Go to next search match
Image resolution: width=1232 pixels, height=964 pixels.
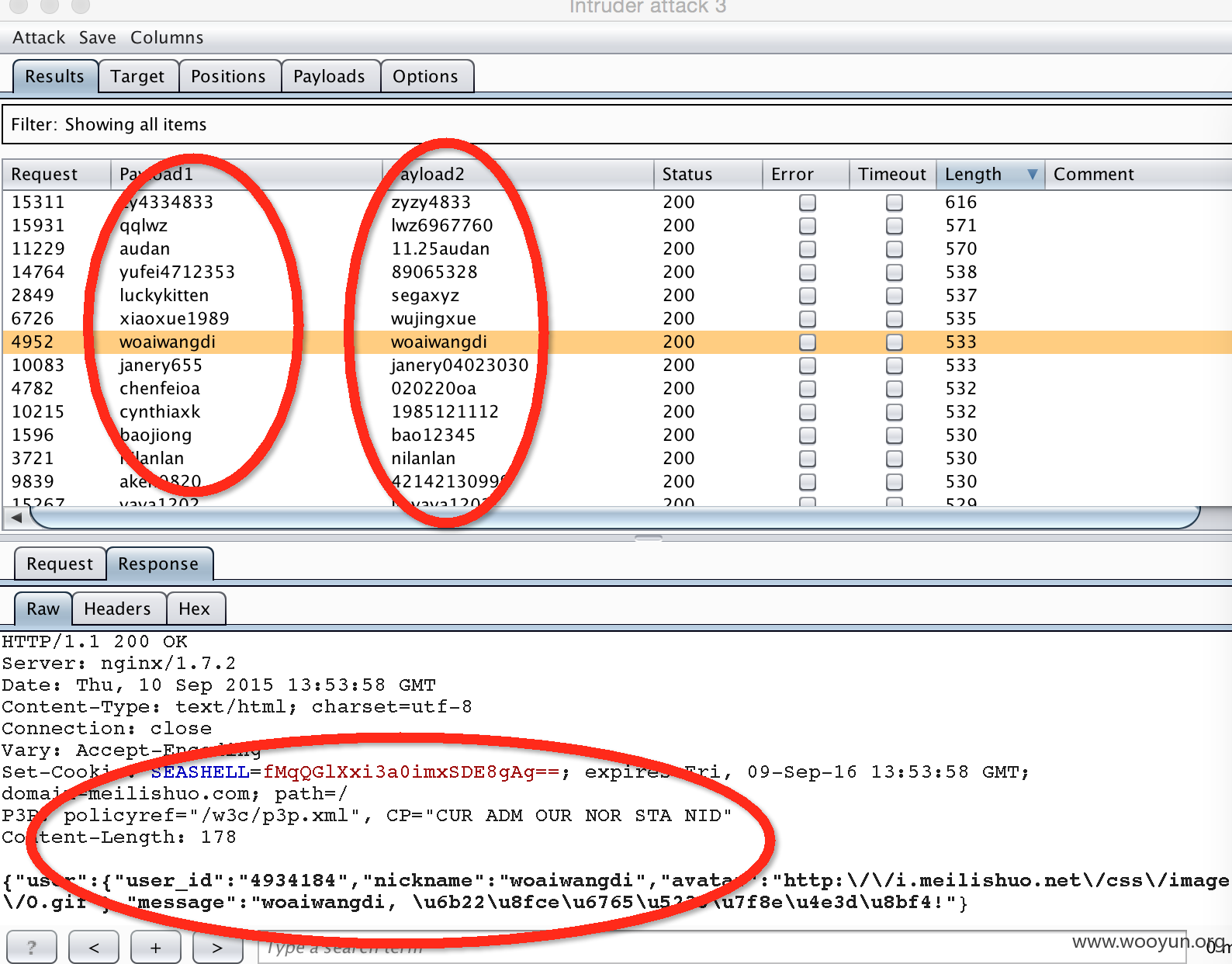click(x=217, y=947)
